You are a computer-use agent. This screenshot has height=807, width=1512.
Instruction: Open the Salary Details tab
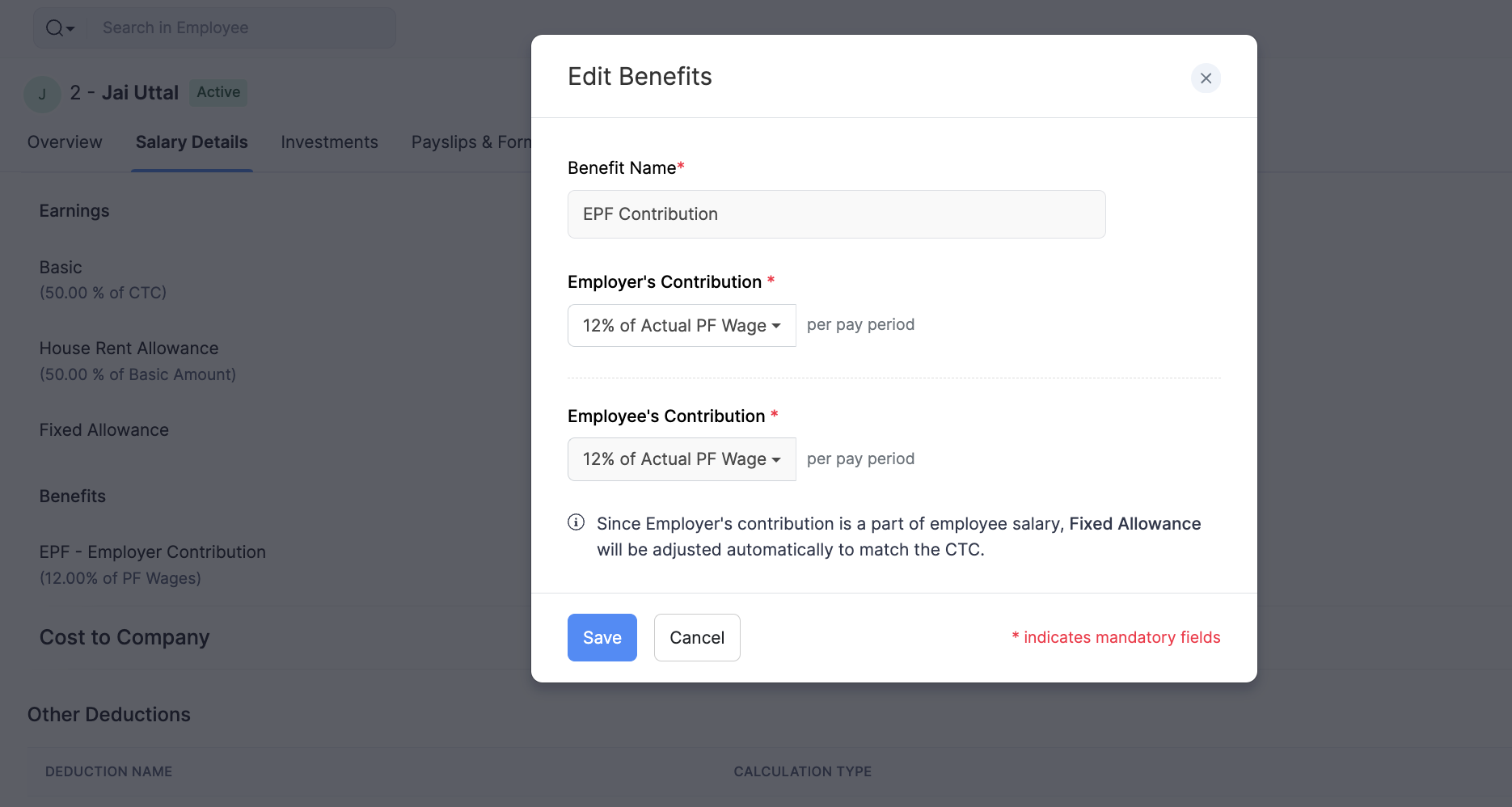click(192, 142)
